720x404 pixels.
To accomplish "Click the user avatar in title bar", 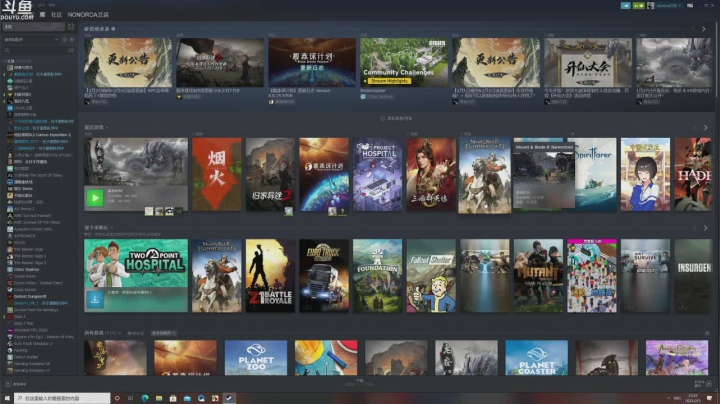I will point(650,6).
